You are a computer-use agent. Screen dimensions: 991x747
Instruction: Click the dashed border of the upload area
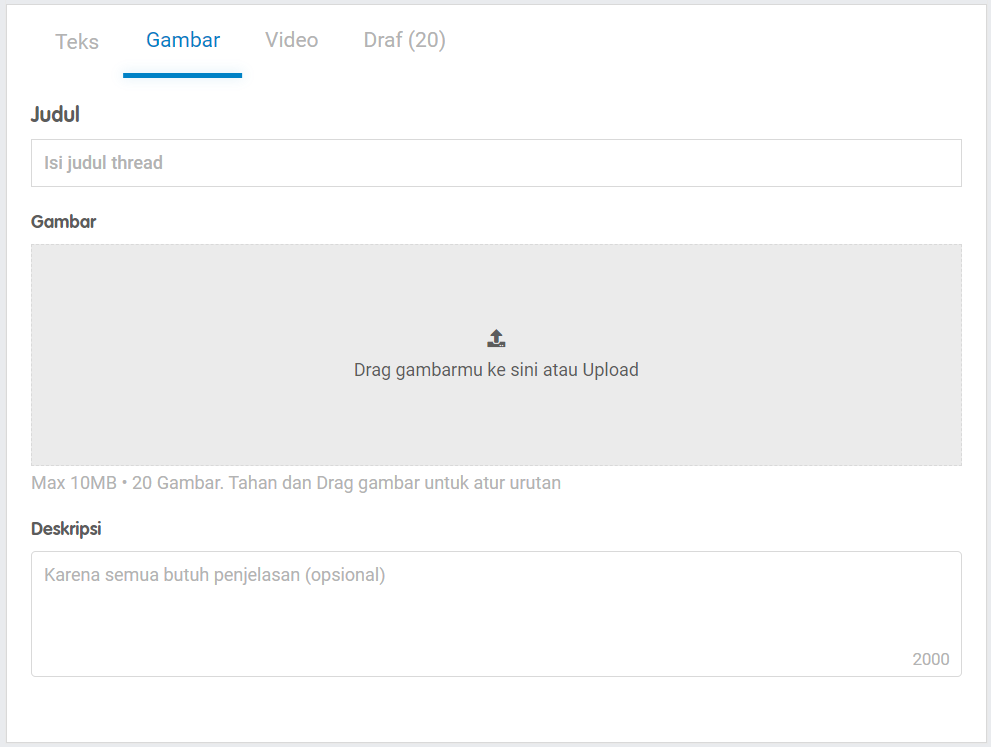pos(496,246)
